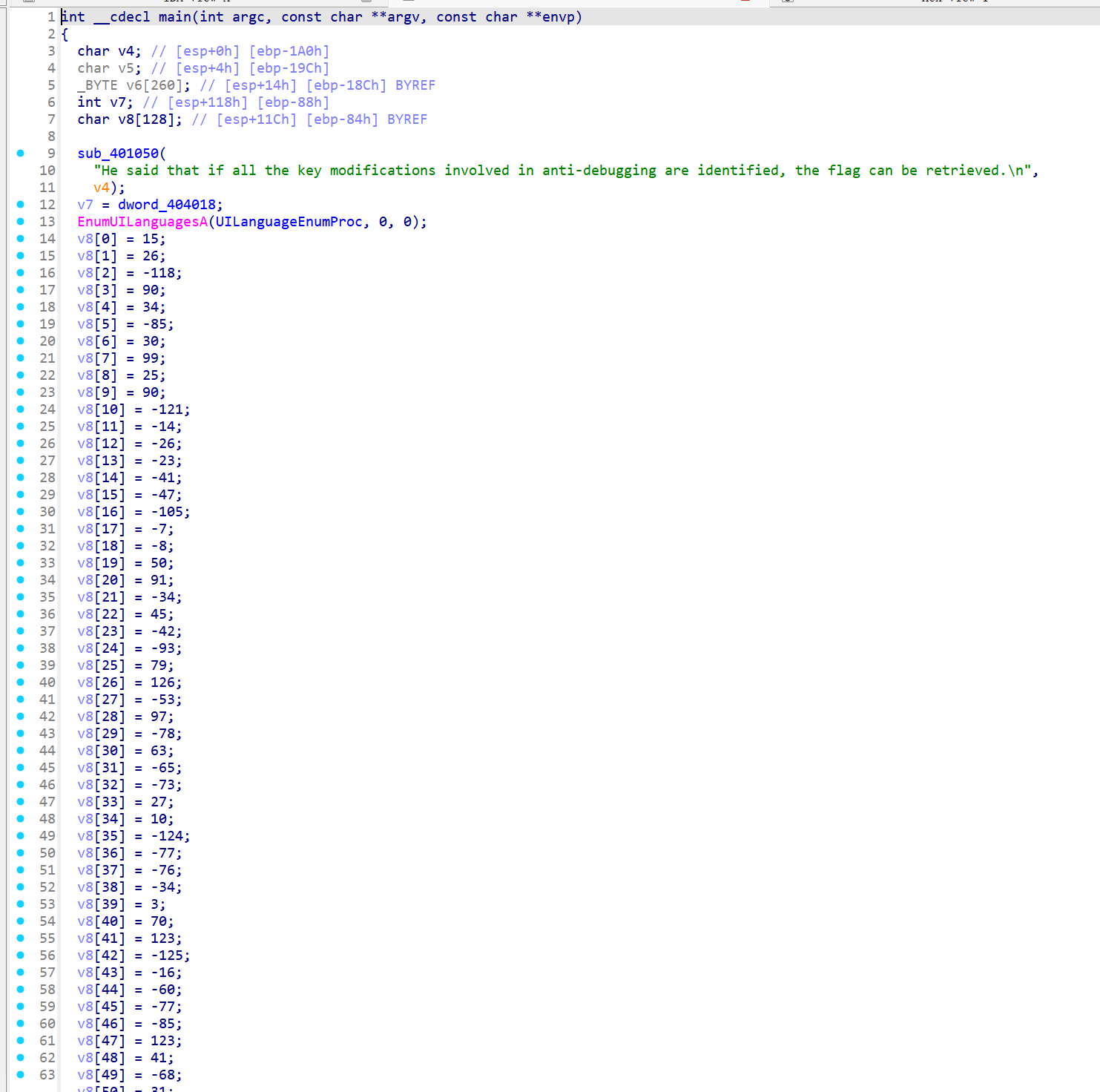Click breakpoint marker on line 20
The width and height of the screenshot is (1100, 1092).
[21, 341]
